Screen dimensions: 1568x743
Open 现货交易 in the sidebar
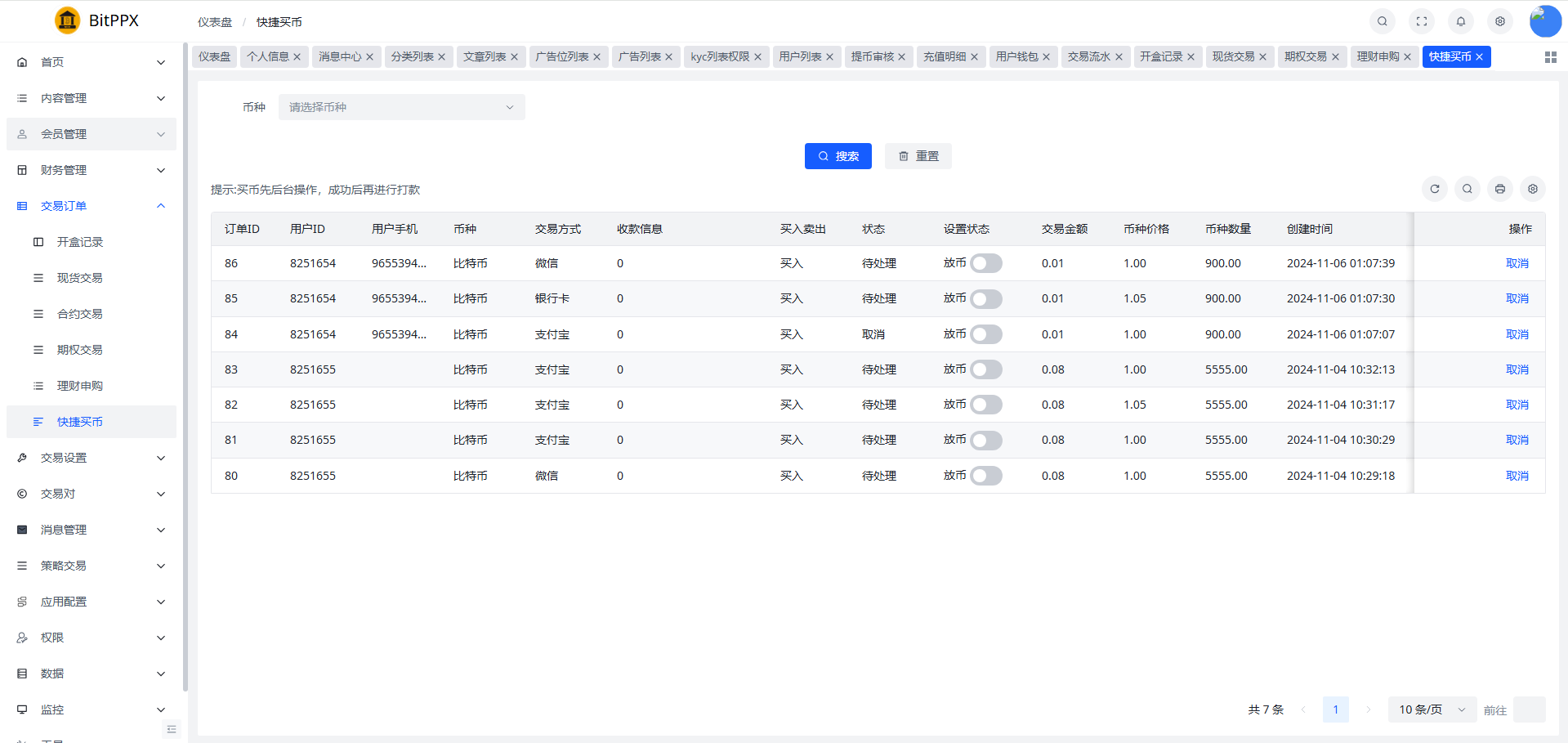click(x=79, y=278)
